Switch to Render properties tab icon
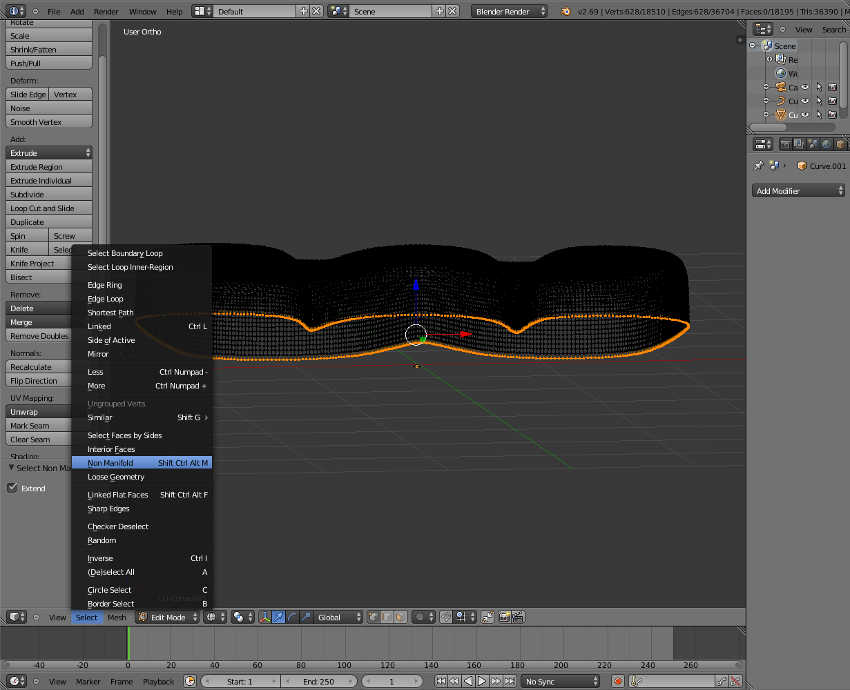The height and width of the screenshot is (690, 850). coord(785,144)
